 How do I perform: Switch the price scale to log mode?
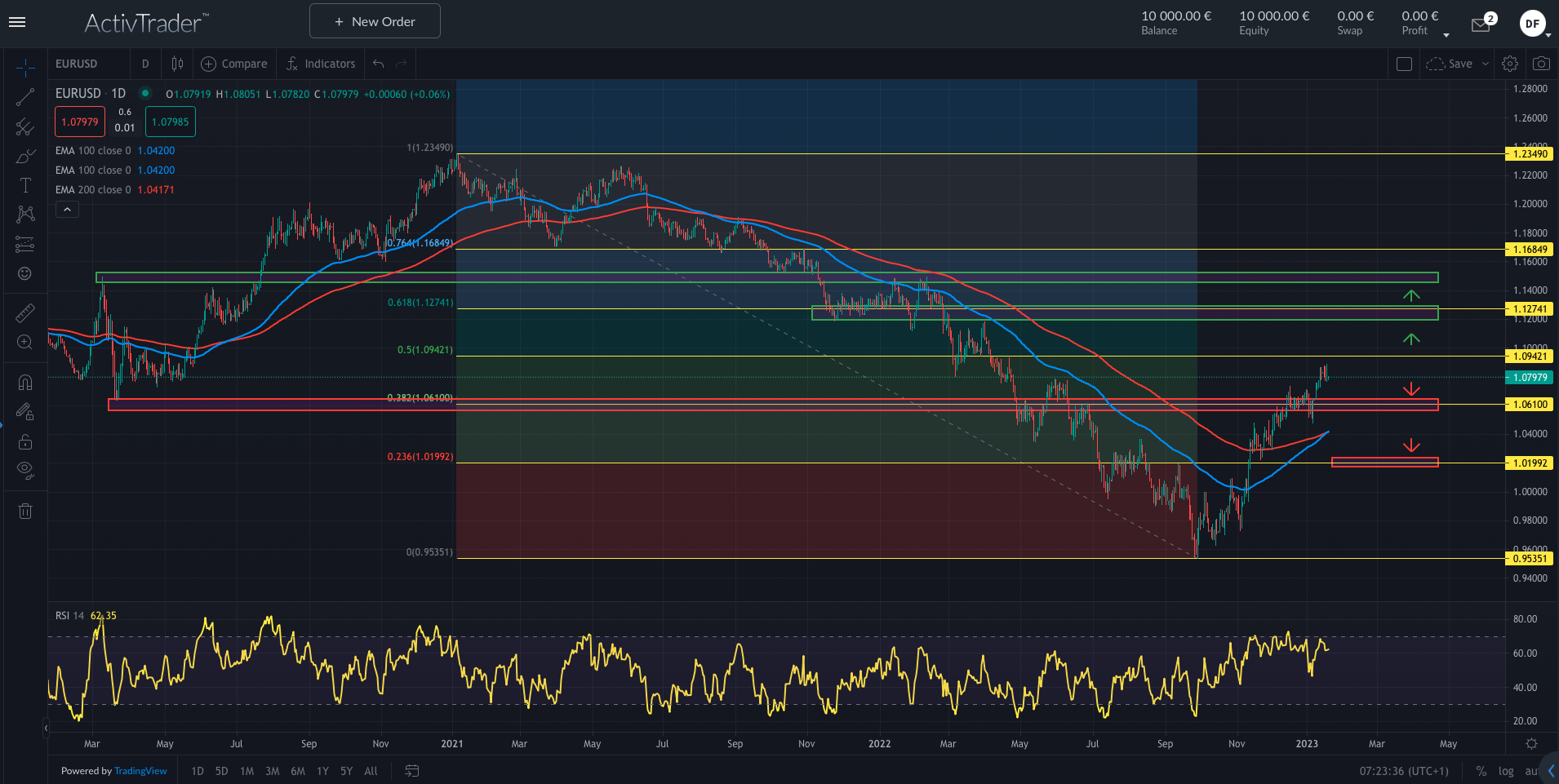1504,770
